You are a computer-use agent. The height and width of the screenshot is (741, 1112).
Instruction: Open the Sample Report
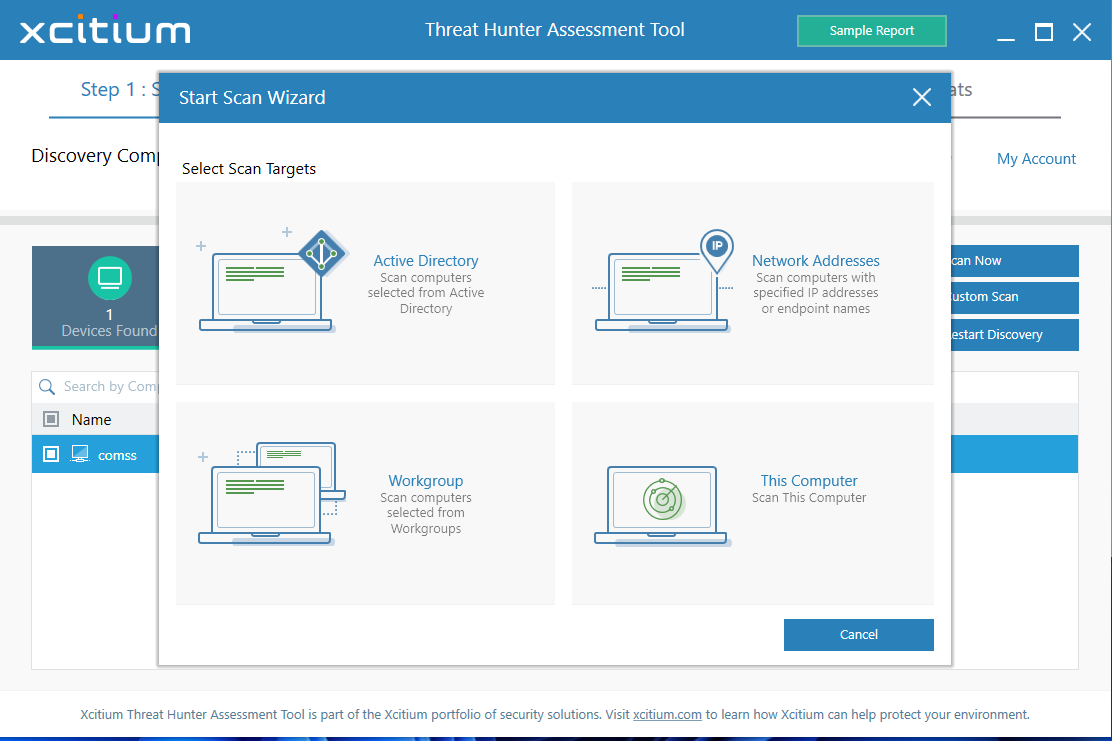coord(872,30)
